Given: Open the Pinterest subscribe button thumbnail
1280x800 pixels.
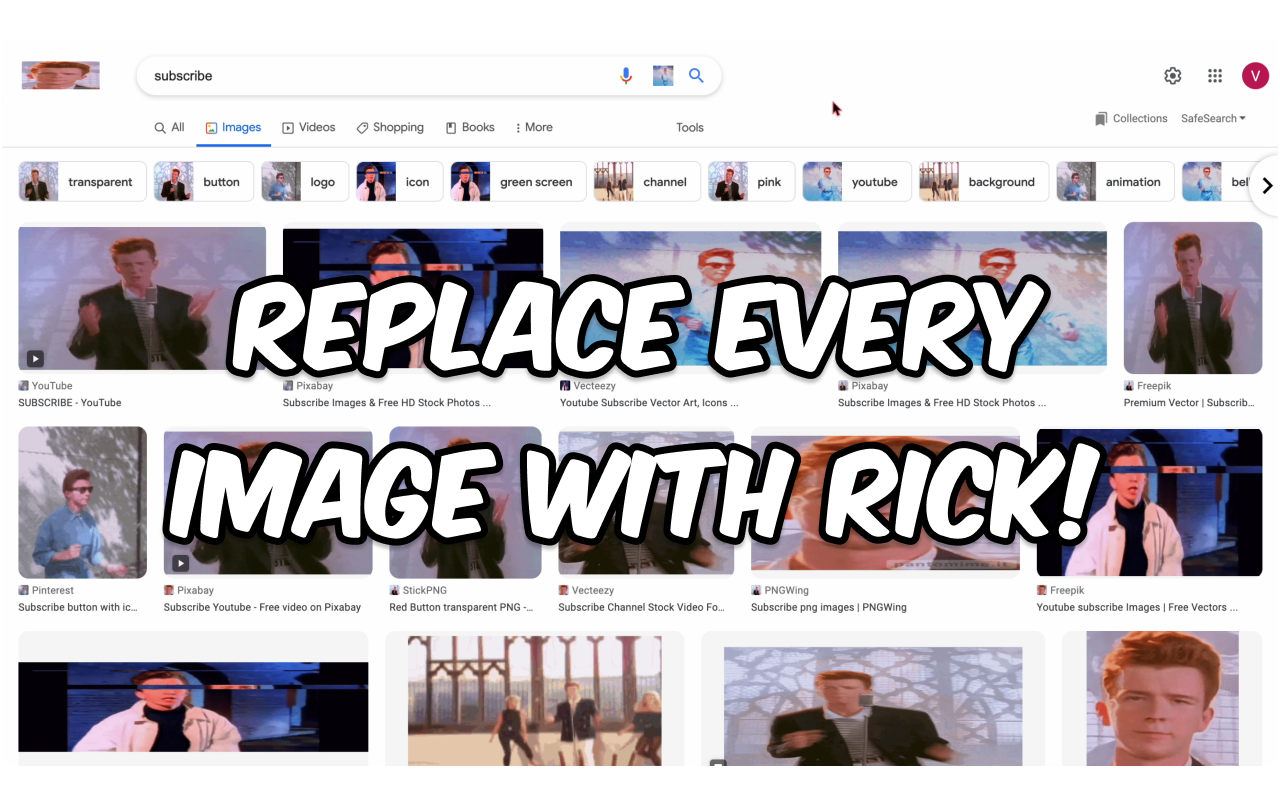Looking at the screenshot, I should pos(82,502).
